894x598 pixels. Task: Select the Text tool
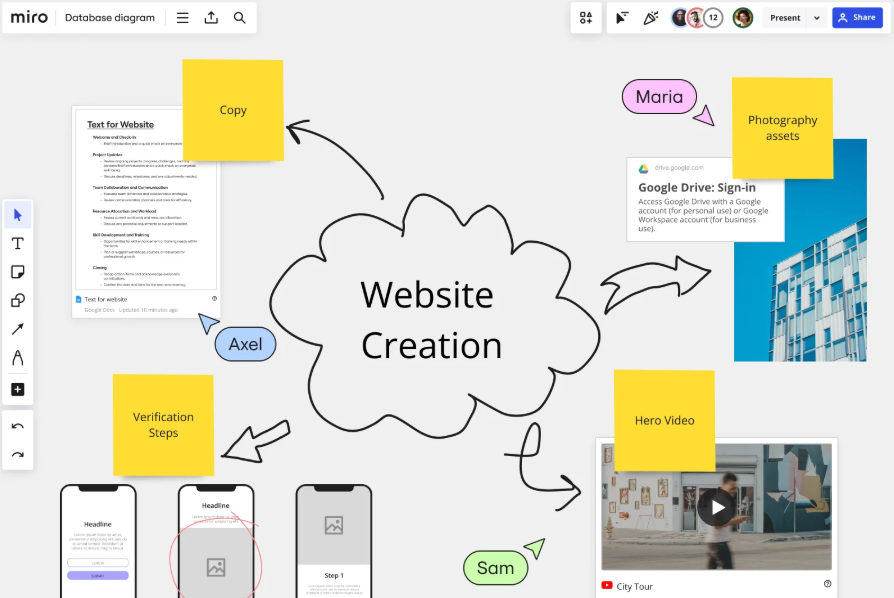click(18, 243)
